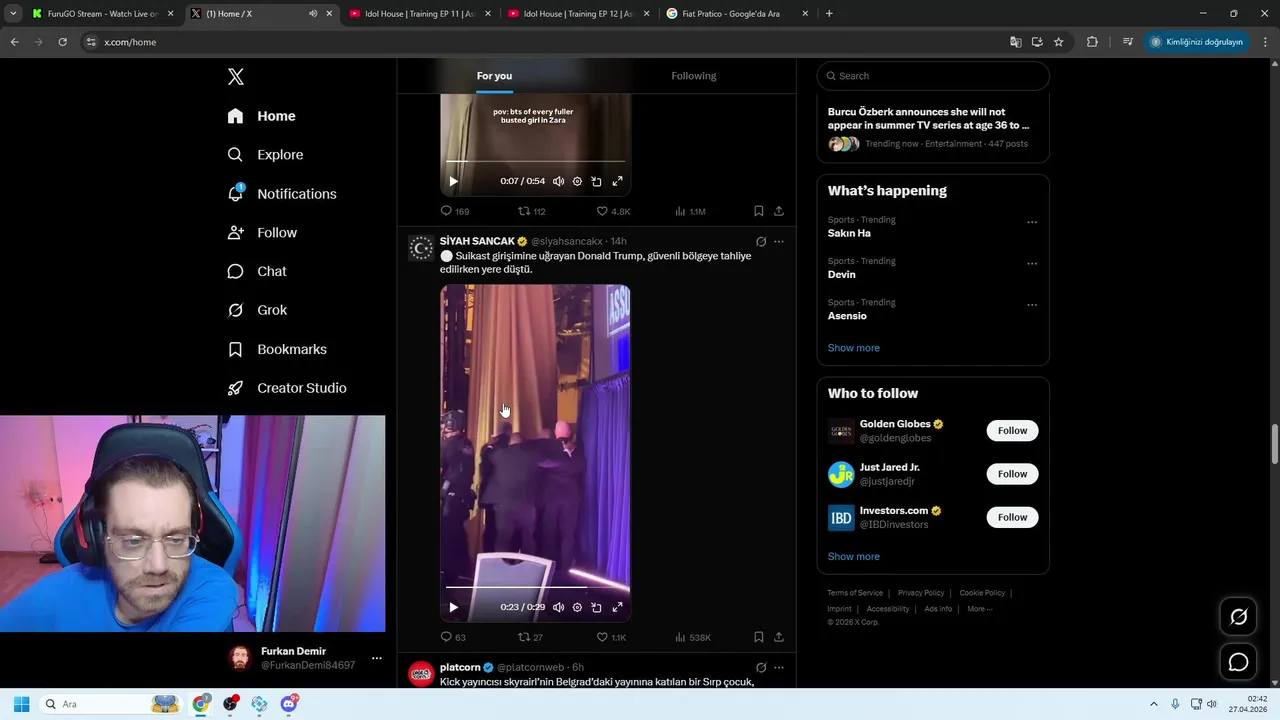1280x720 pixels.
Task: Open the More footer menu
Action: (x=979, y=609)
